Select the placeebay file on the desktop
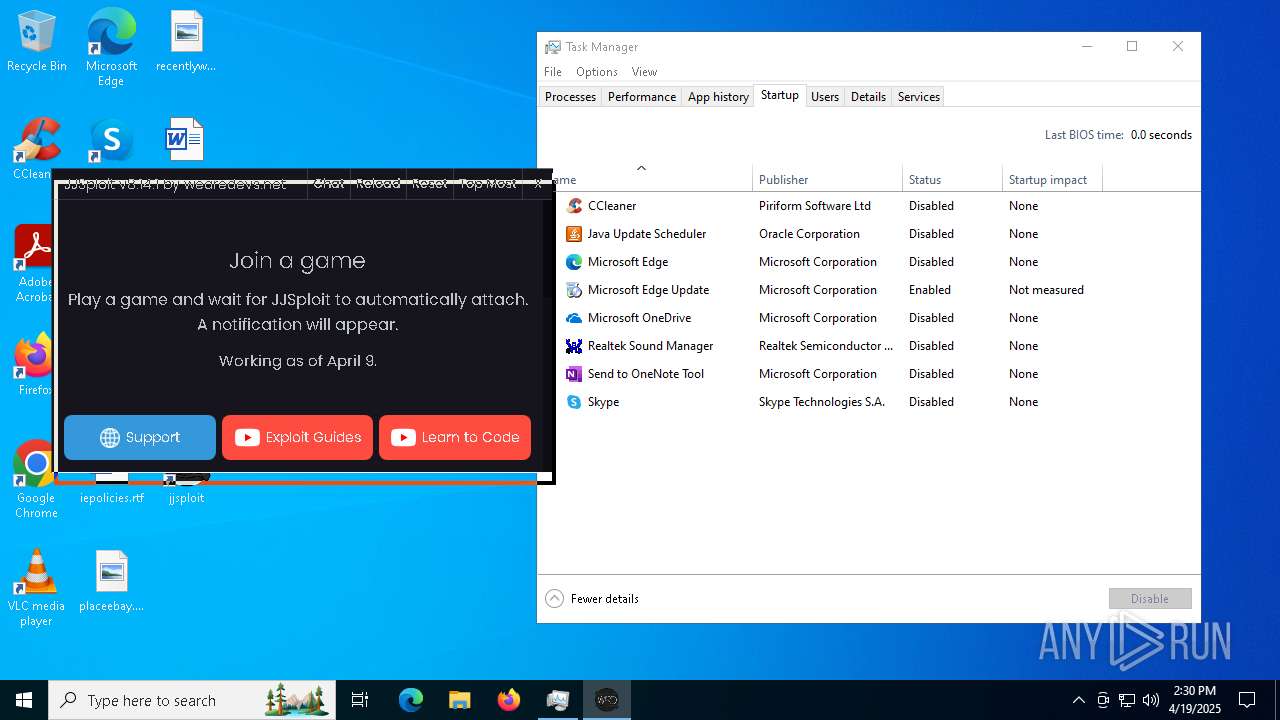The height and width of the screenshot is (720, 1280). click(112, 581)
